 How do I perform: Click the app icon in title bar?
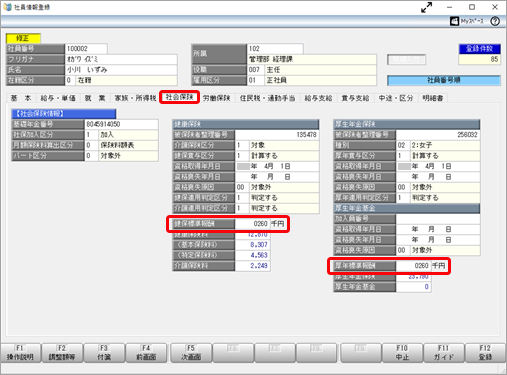tap(7, 7)
